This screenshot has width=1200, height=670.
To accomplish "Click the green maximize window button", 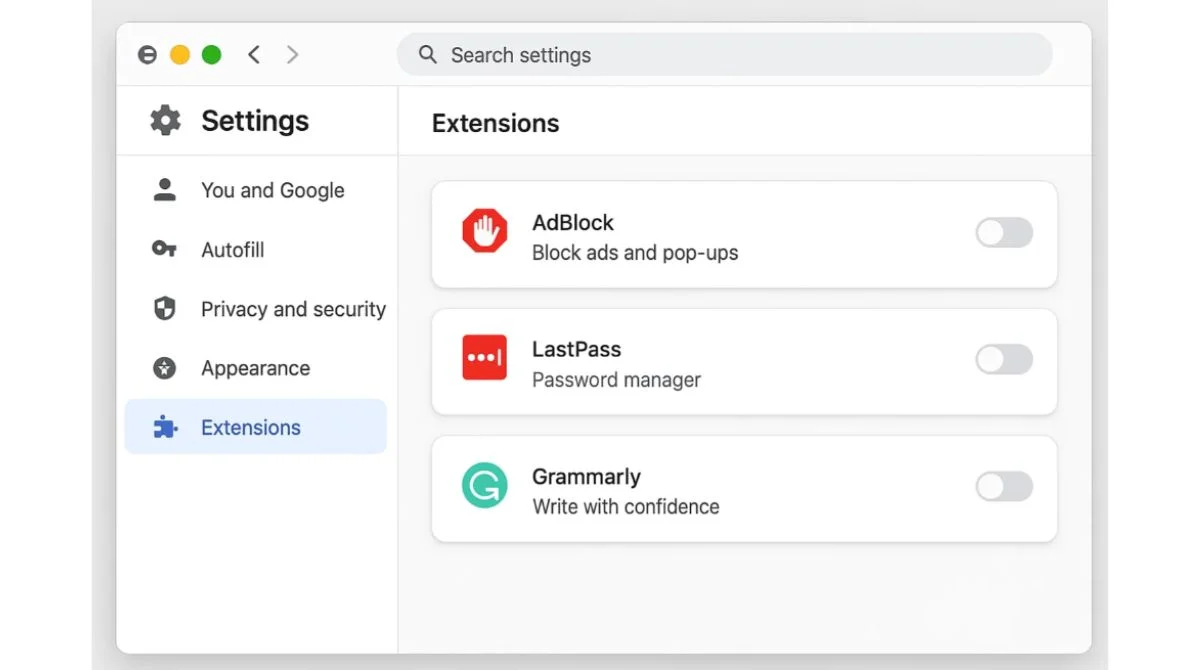I will (212, 55).
